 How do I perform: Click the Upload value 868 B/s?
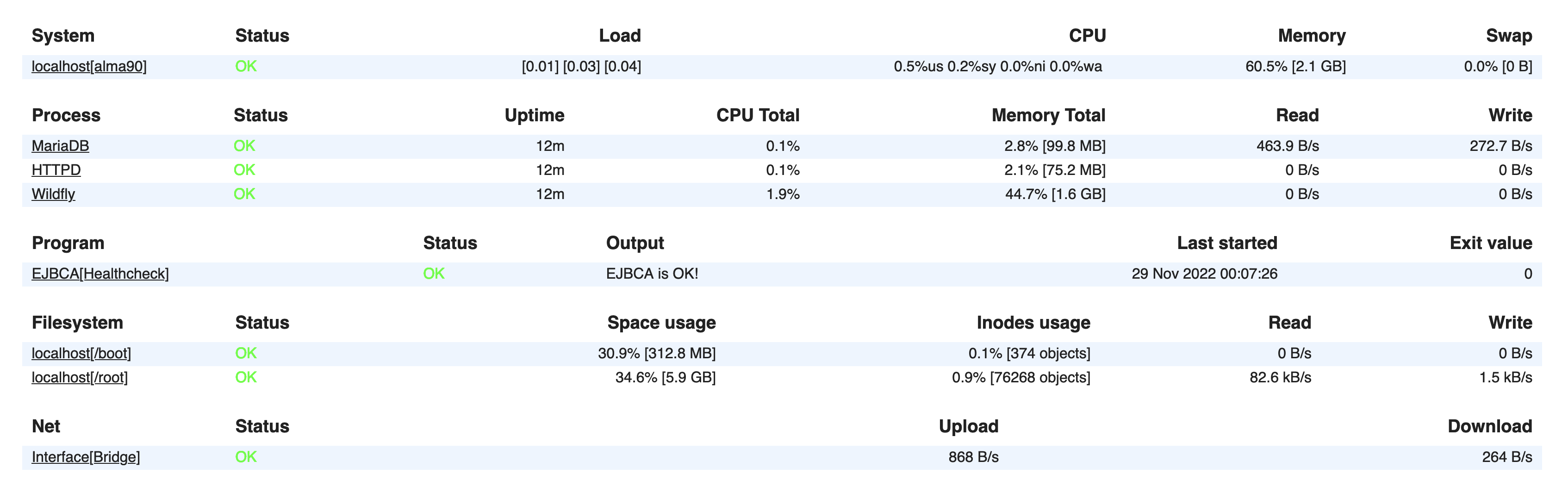coord(973,457)
